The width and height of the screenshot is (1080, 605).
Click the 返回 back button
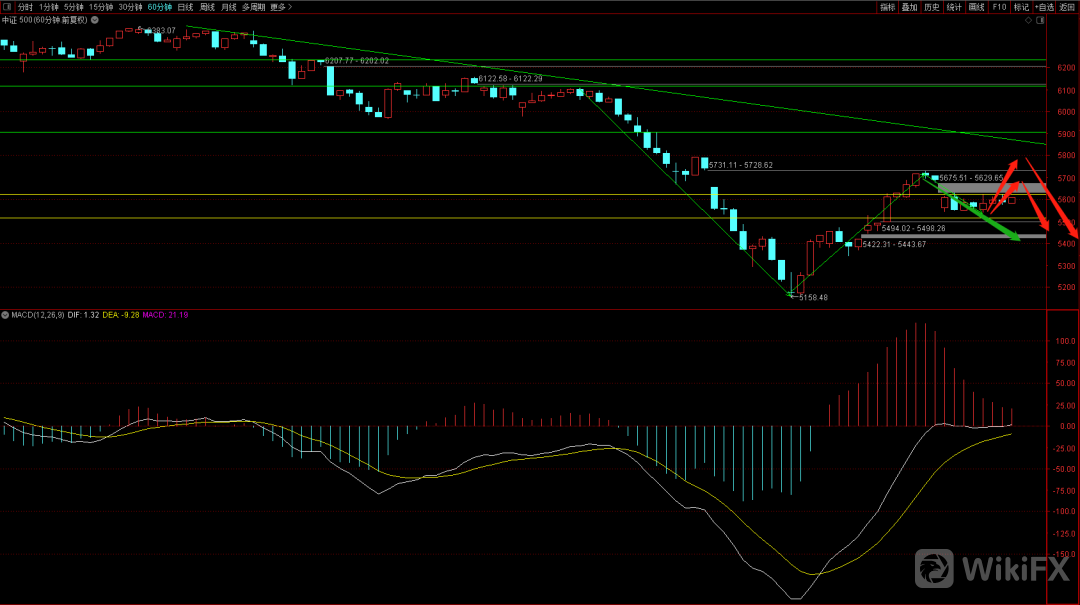click(x=1068, y=7)
